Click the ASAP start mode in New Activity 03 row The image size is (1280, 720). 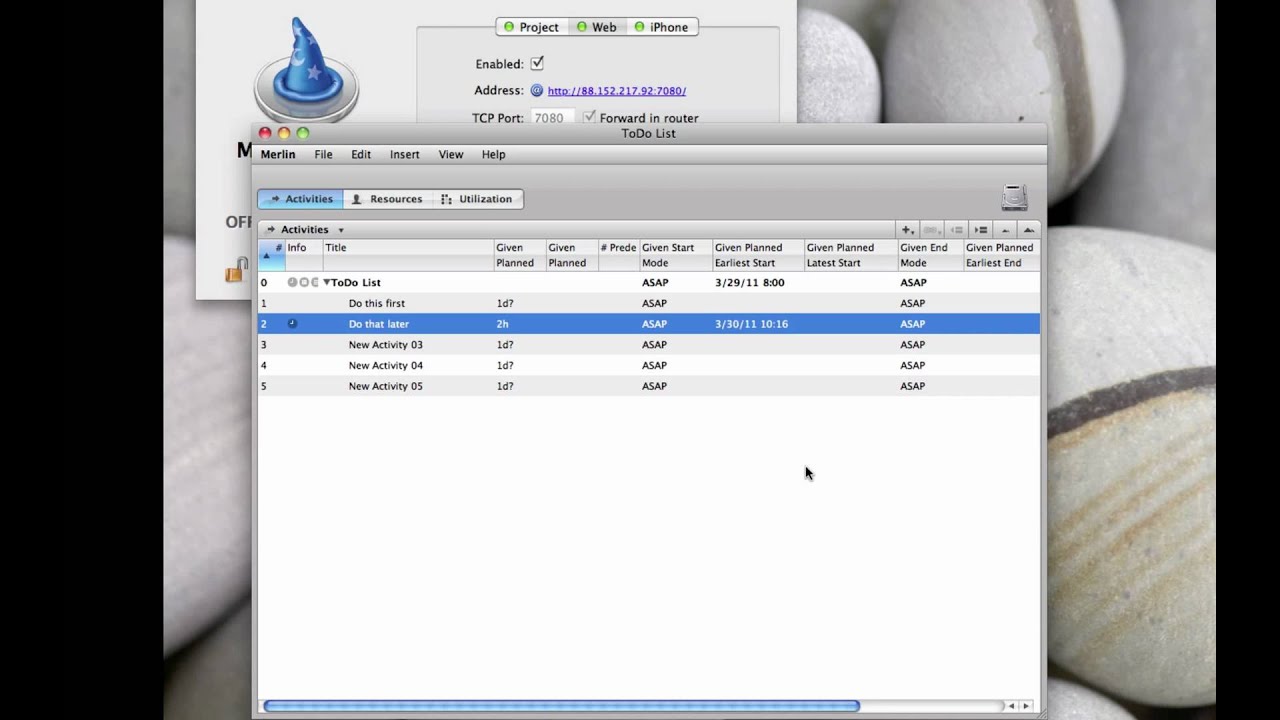click(654, 344)
